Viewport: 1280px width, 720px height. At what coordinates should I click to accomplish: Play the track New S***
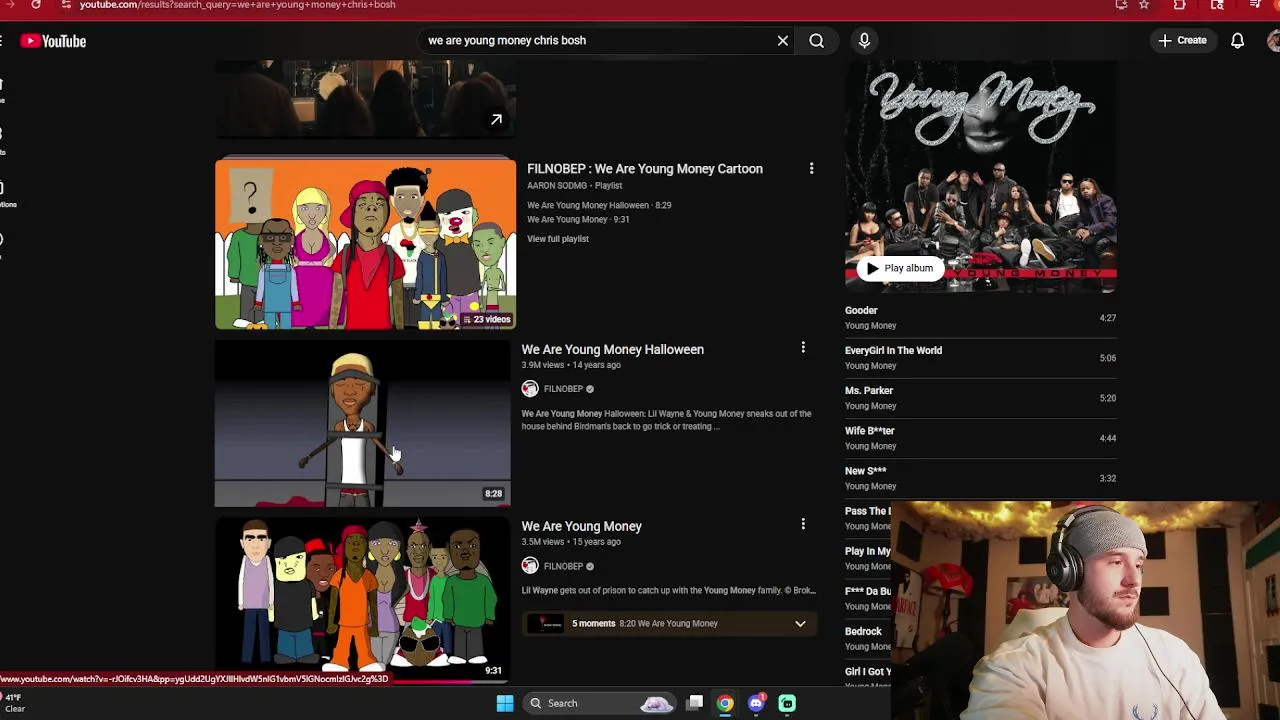pyautogui.click(x=980, y=478)
